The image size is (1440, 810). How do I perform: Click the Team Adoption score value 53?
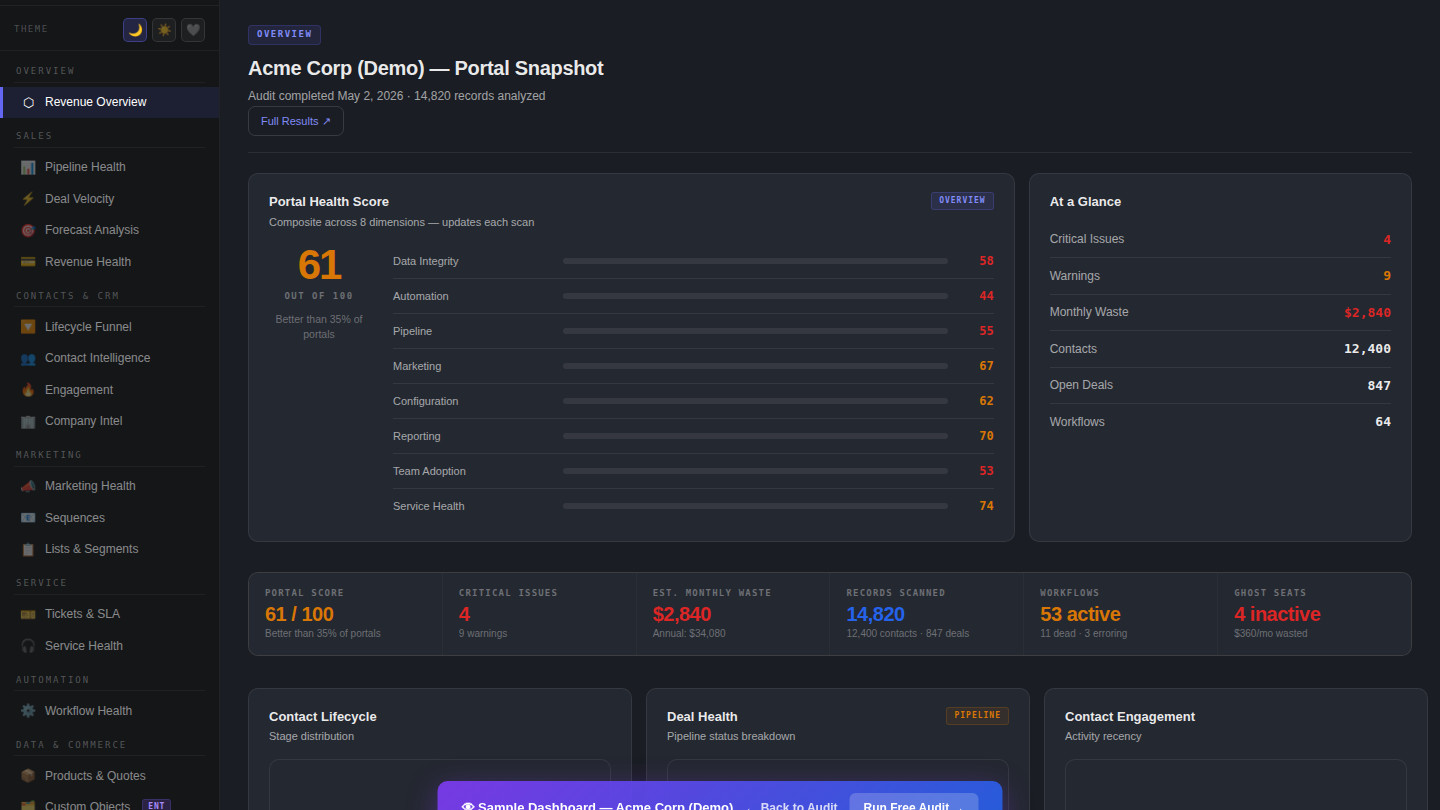pos(987,471)
